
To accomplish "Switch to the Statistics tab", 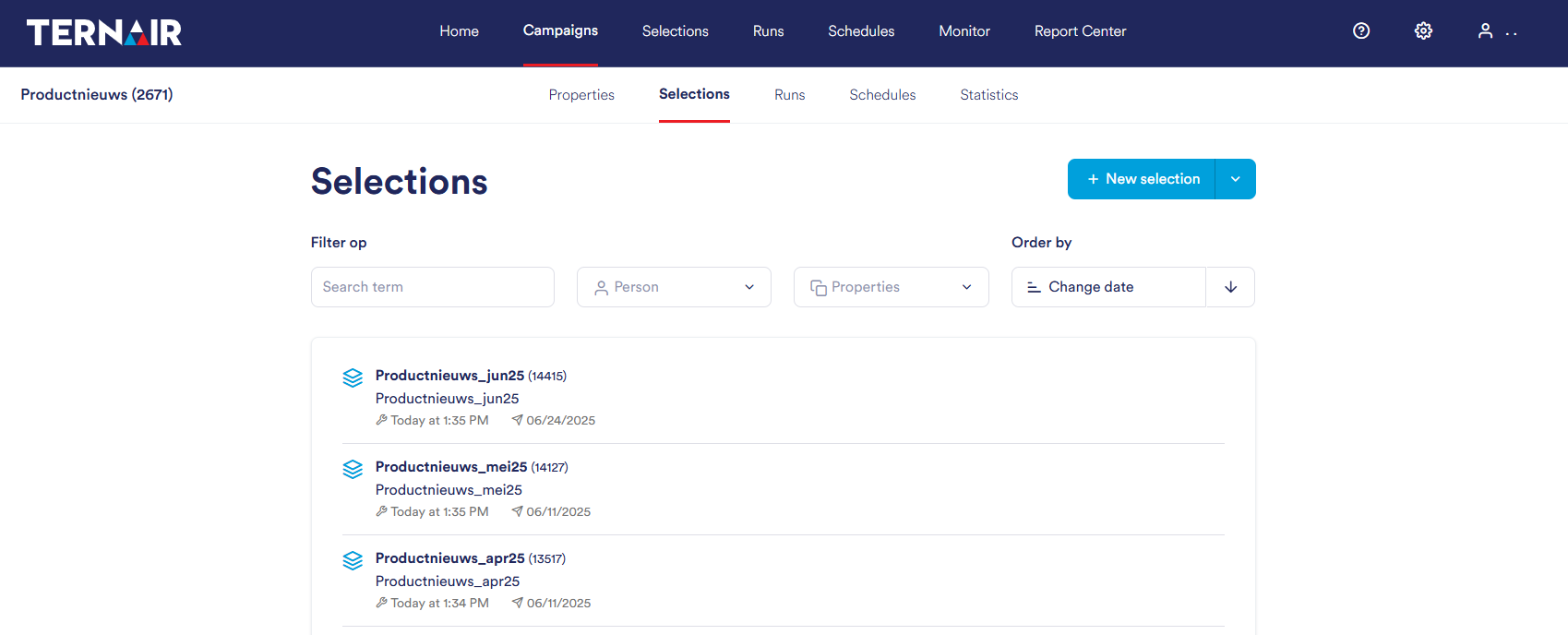I will point(988,95).
